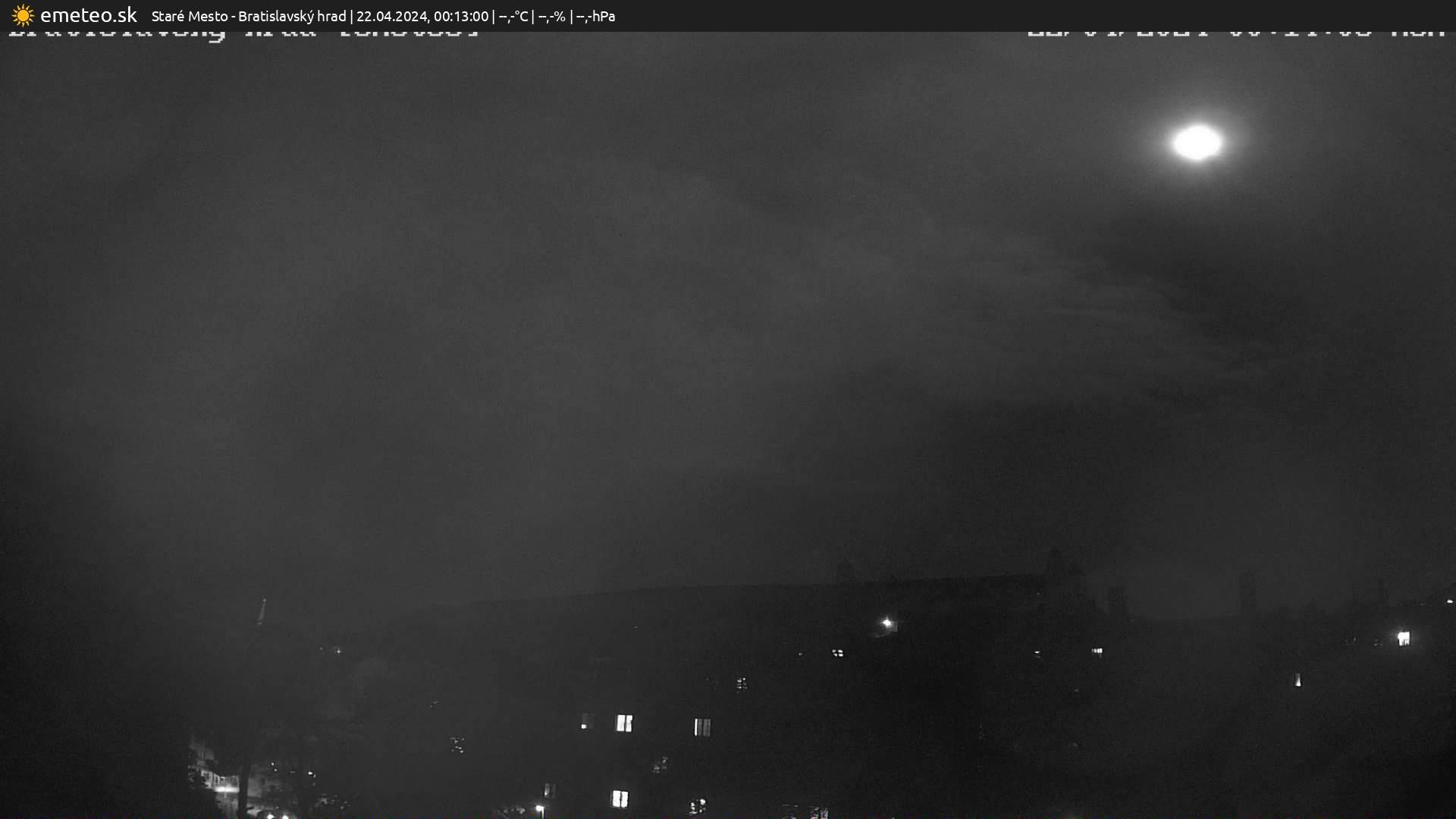Click the bottom-most brightly lit window
Viewport: 1456px width, 819px height.
pyautogui.click(x=620, y=798)
